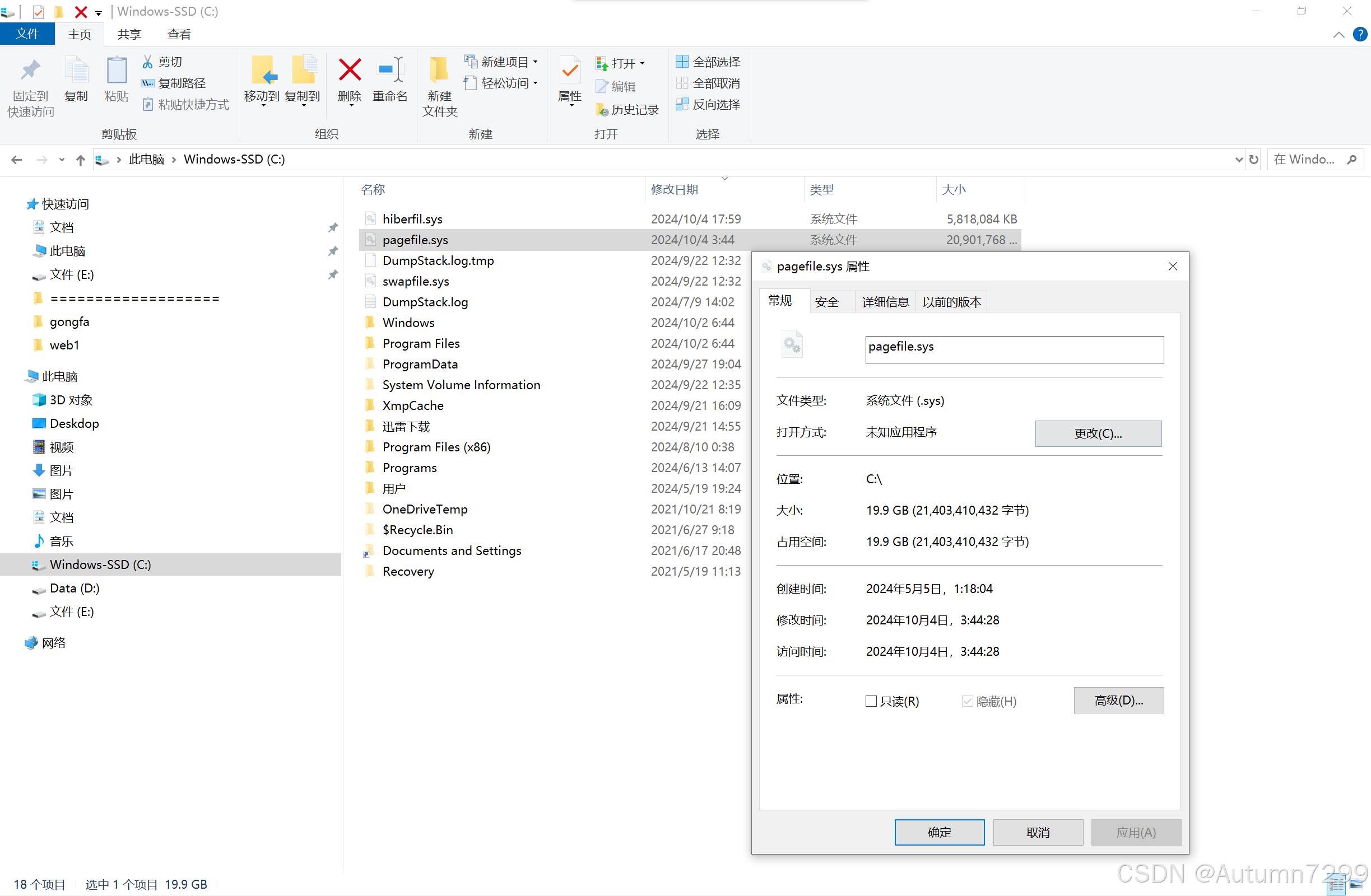Click the Properties checkmark icon in ribbon
This screenshot has height=896, width=1371.
click(x=569, y=71)
